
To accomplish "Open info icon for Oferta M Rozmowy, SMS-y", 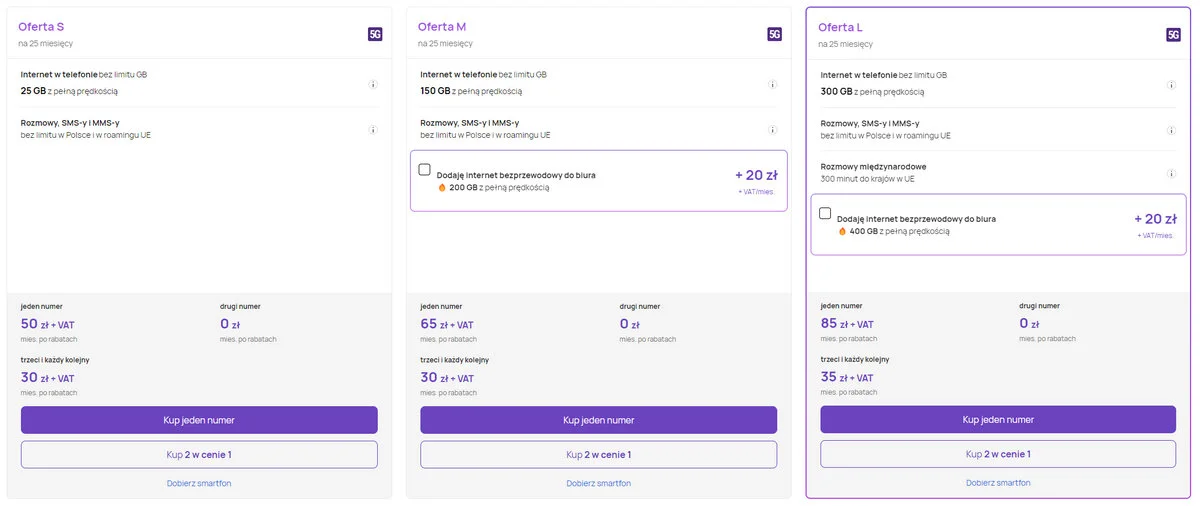I will (x=773, y=130).
